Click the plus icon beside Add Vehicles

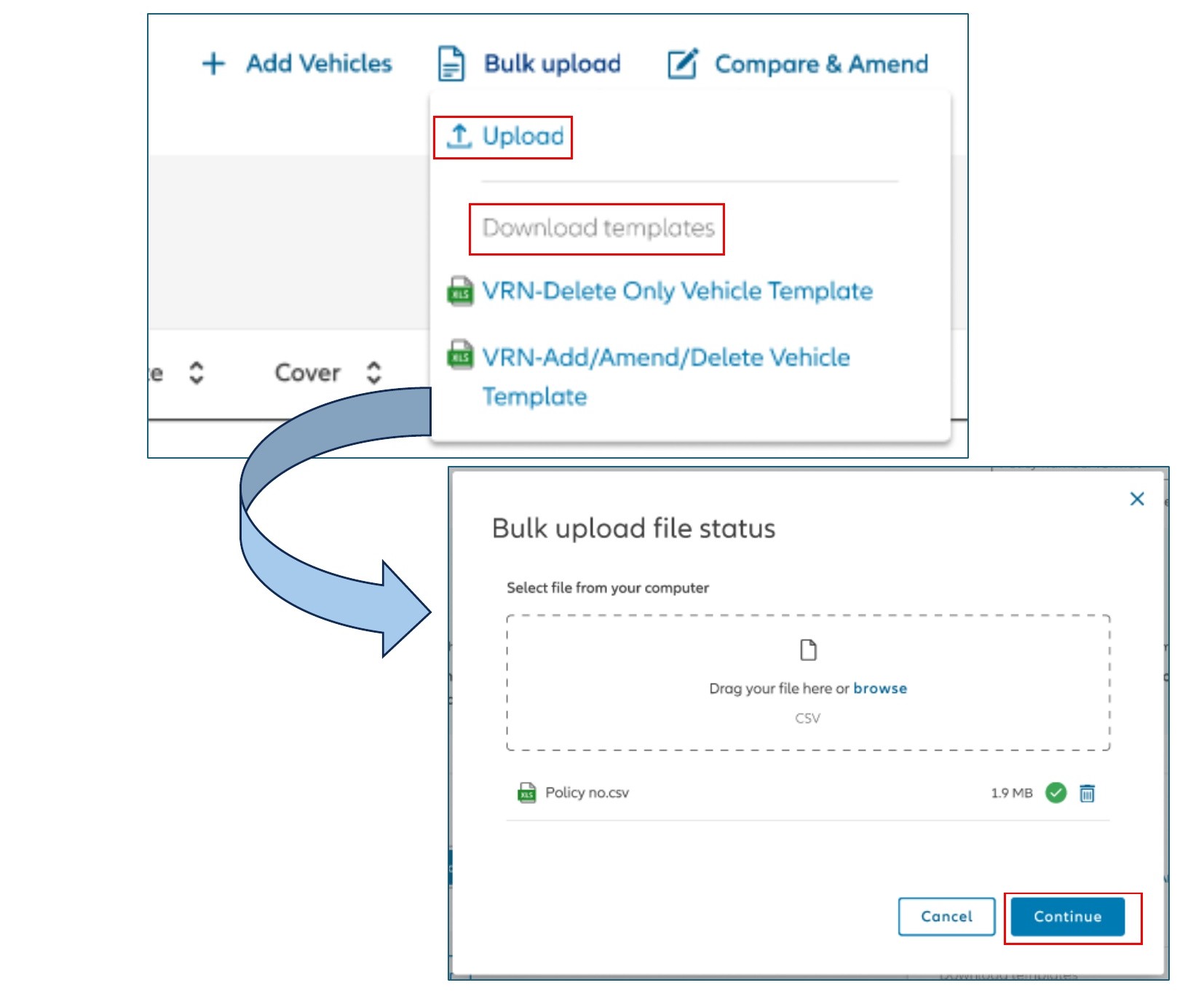(213, 64)
